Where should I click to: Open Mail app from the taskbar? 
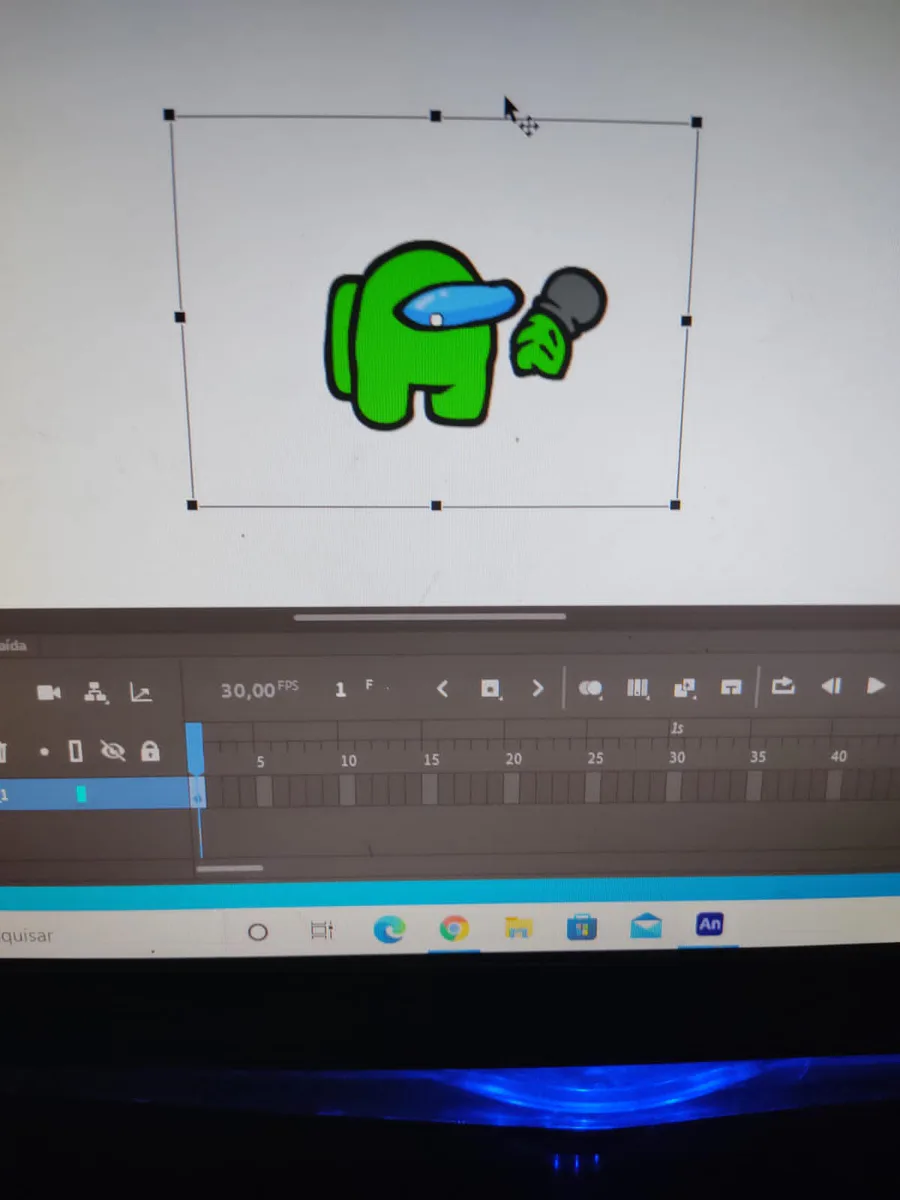(646, 926)
